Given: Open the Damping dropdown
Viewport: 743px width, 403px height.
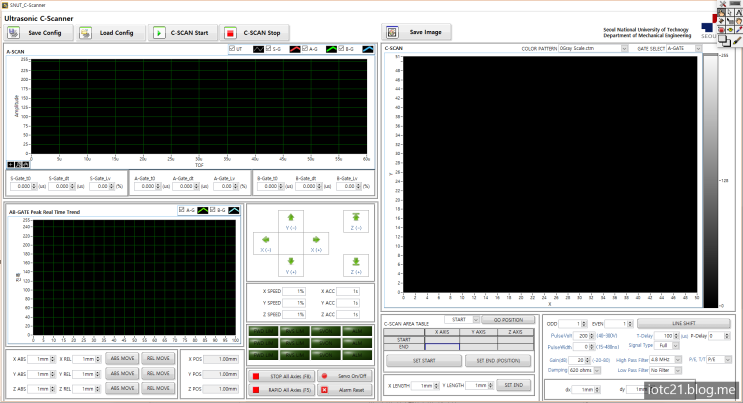Looking at the screenshot, I should [597, 370].
